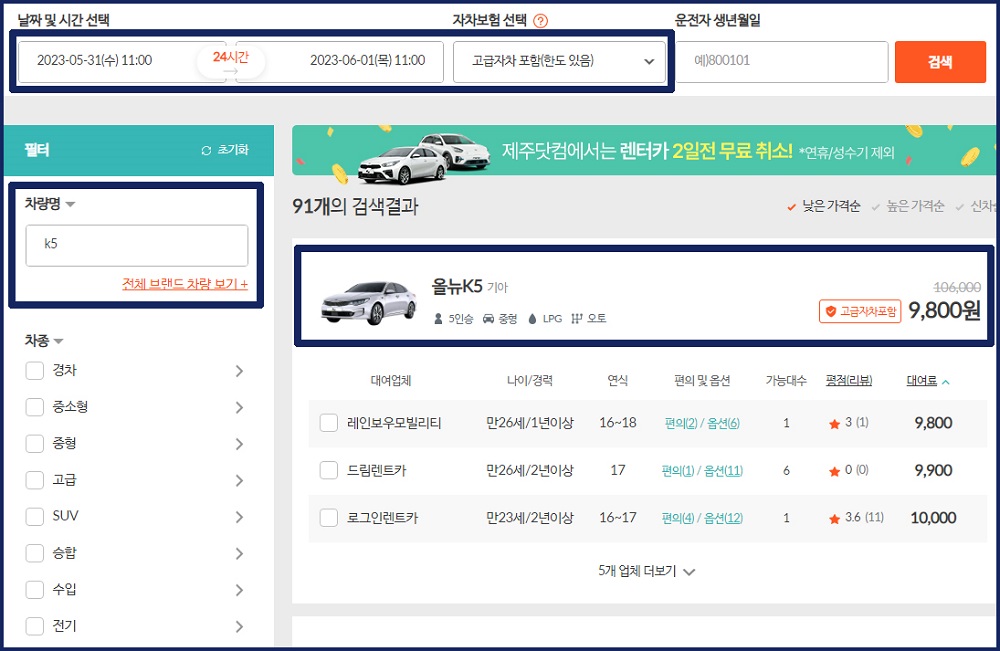Expand the SUV chevron arrow

(239, 516)
